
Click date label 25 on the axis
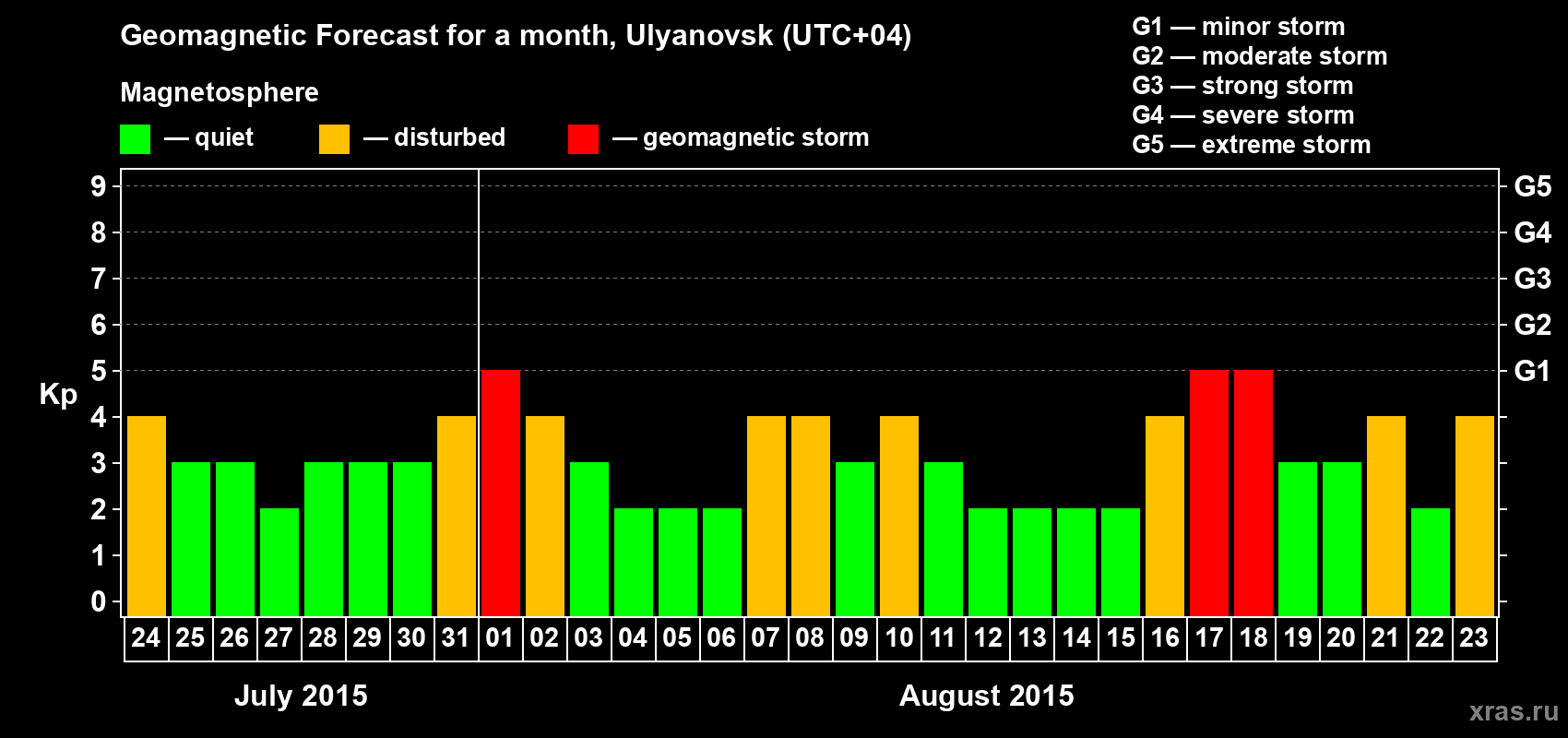coord(190,637)
